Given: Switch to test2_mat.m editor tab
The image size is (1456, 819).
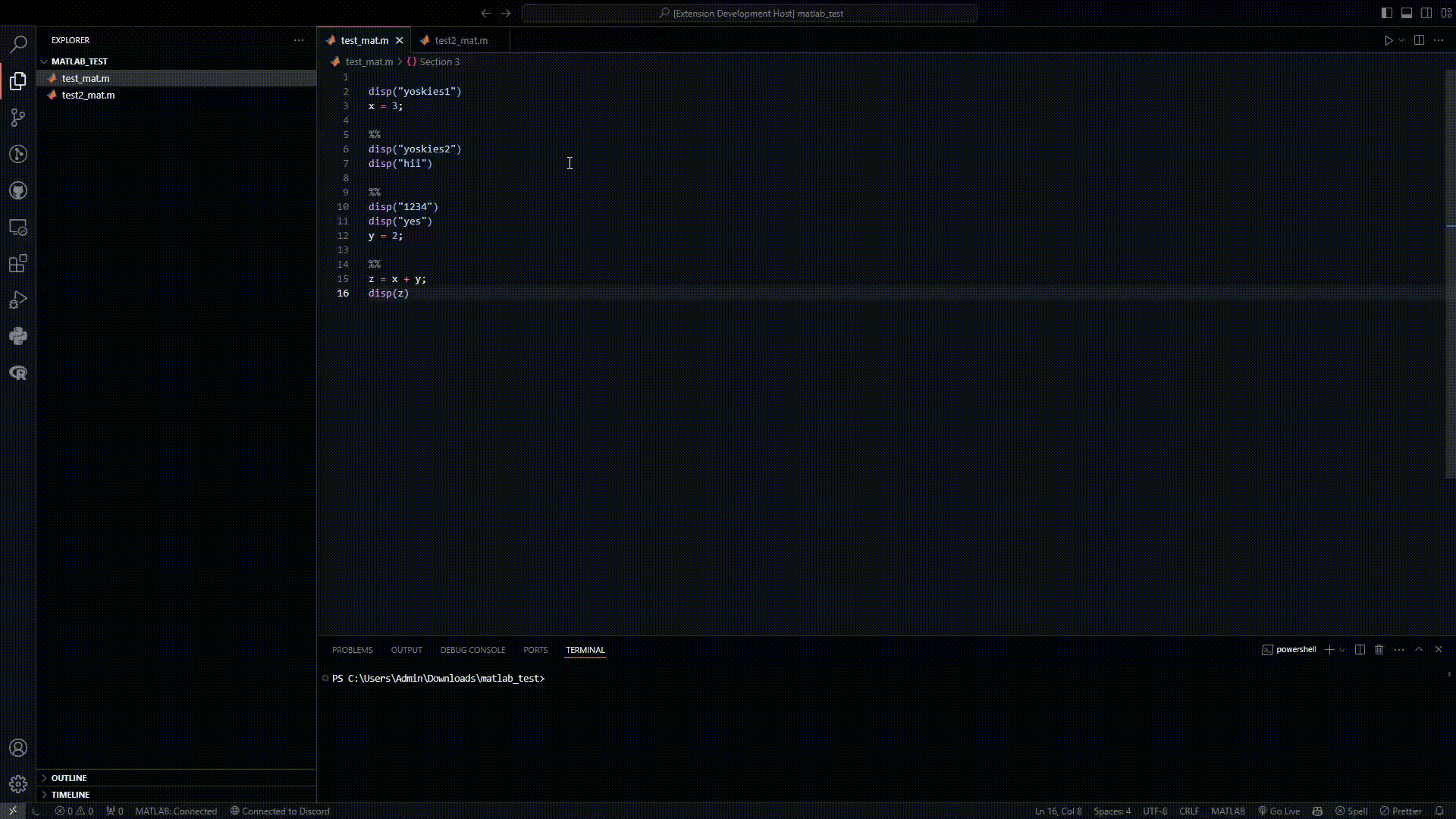Looking at the screenshot, I should tap(460, 40).
